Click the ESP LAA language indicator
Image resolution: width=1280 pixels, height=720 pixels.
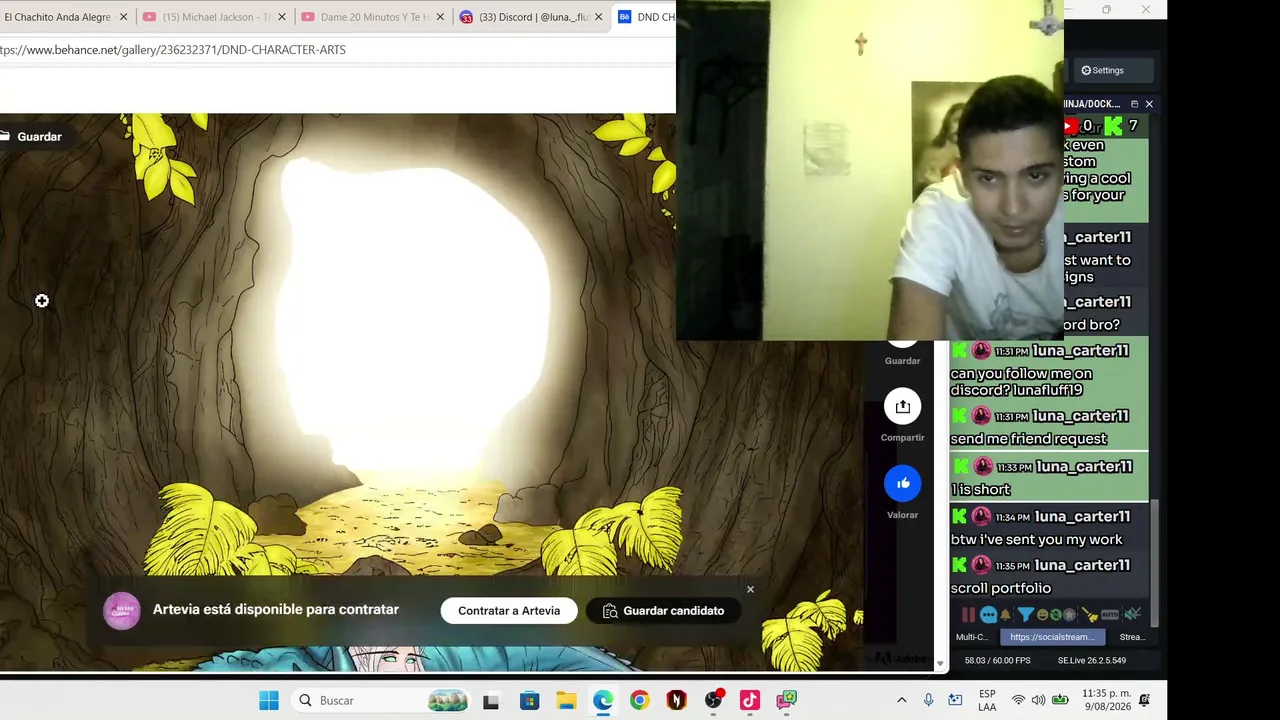tap(987, 701)
